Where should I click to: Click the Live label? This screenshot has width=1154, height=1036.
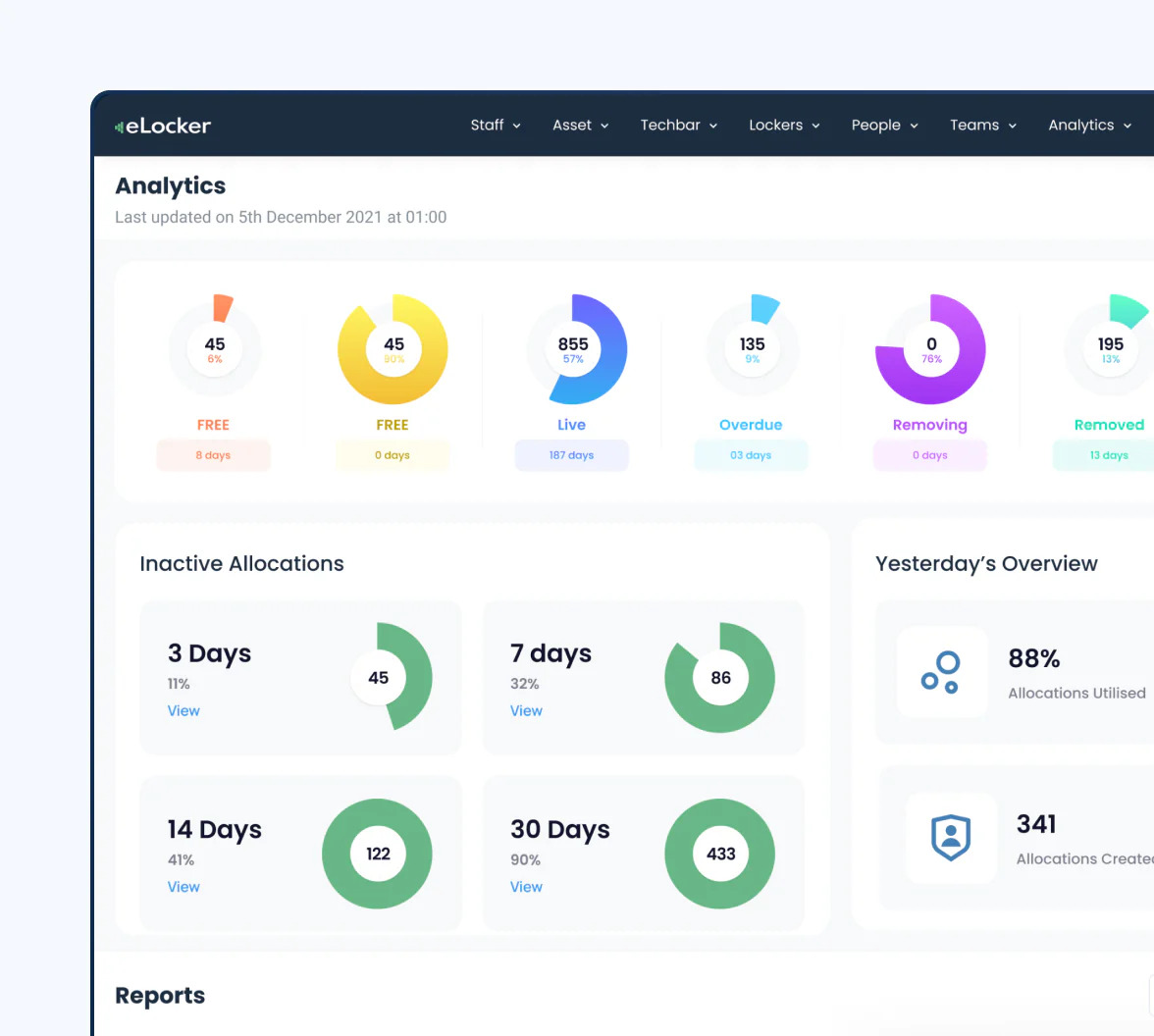point(572,425)
